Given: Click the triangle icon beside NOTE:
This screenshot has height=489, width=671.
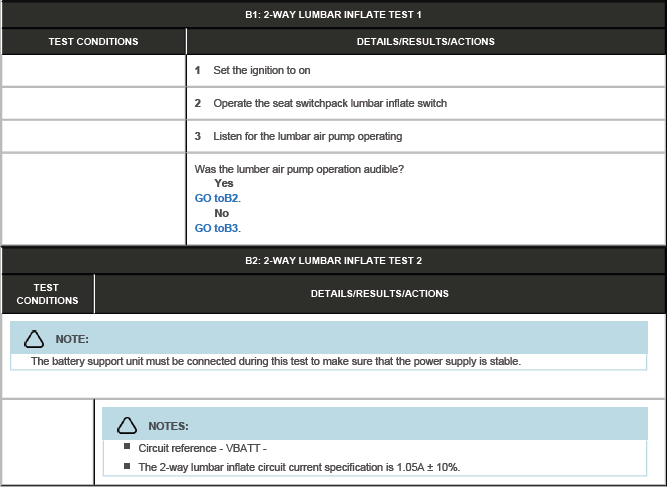Looking at the screenshot, I should point(34,338).
